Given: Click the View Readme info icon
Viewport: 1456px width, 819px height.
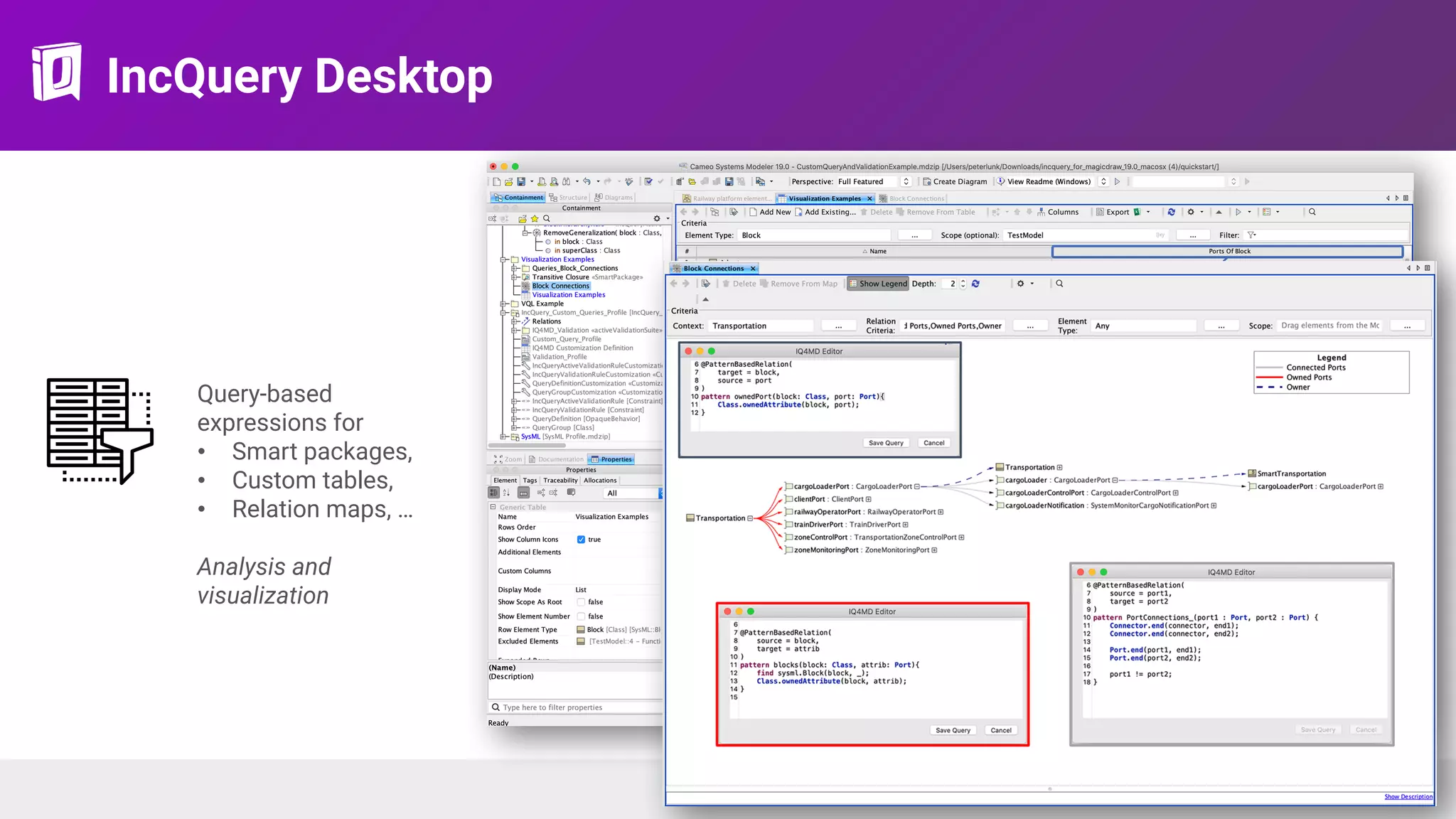Looking at the screenshot, I should (x=1000, y=181).
